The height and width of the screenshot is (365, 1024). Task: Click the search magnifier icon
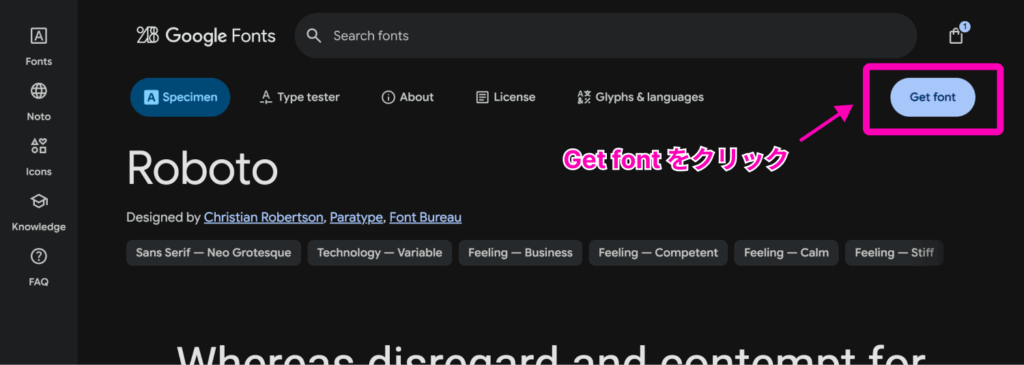pos(314,35)
